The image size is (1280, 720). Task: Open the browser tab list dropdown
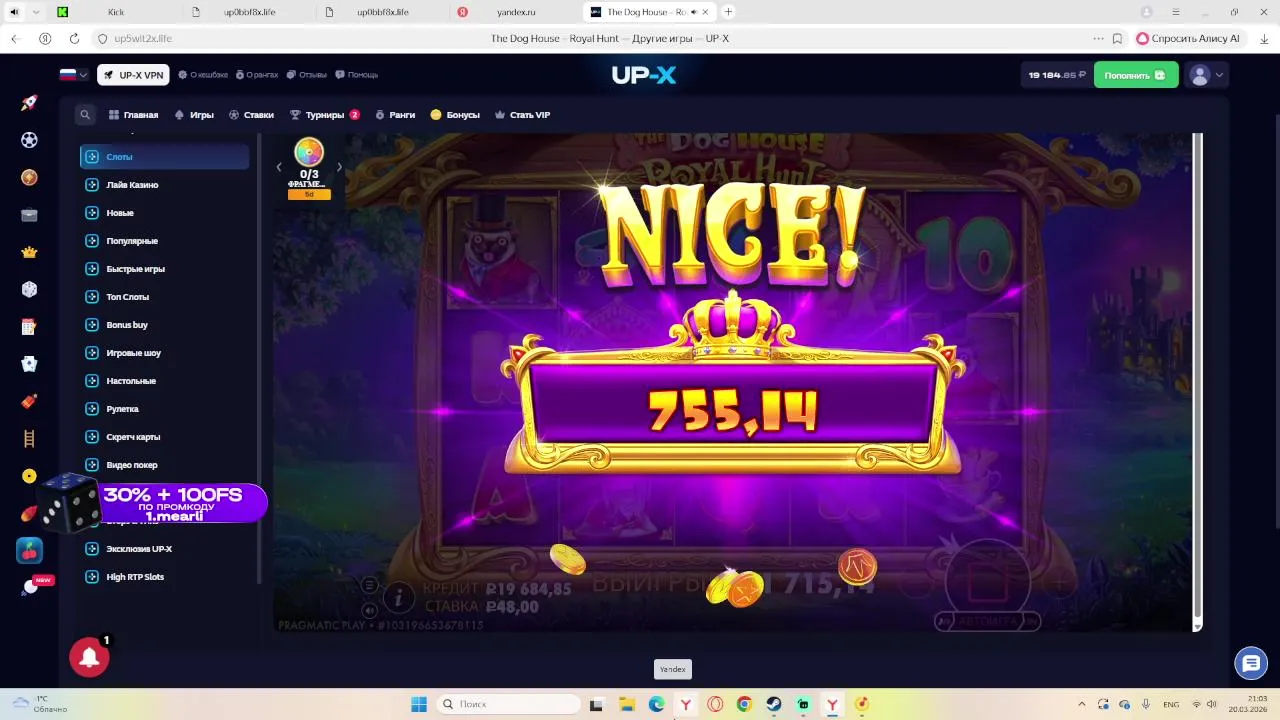tap(36, 12)
